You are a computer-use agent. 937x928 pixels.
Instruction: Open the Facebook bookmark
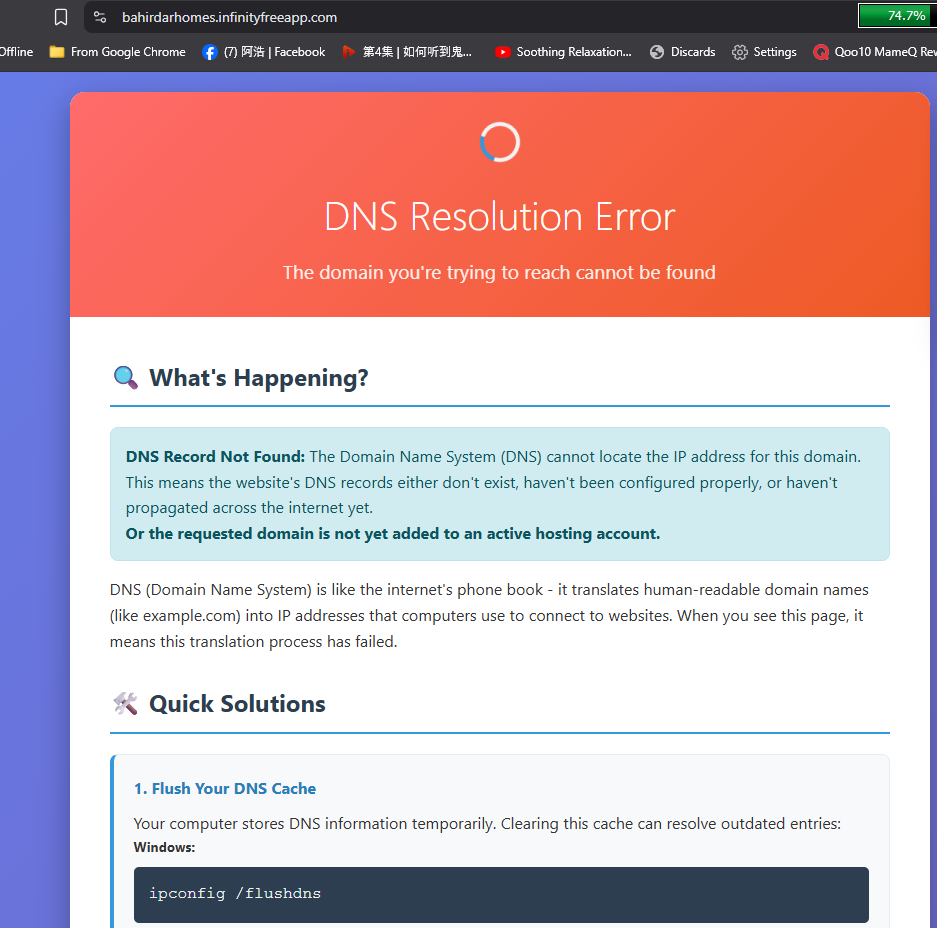tap(274, 52)
